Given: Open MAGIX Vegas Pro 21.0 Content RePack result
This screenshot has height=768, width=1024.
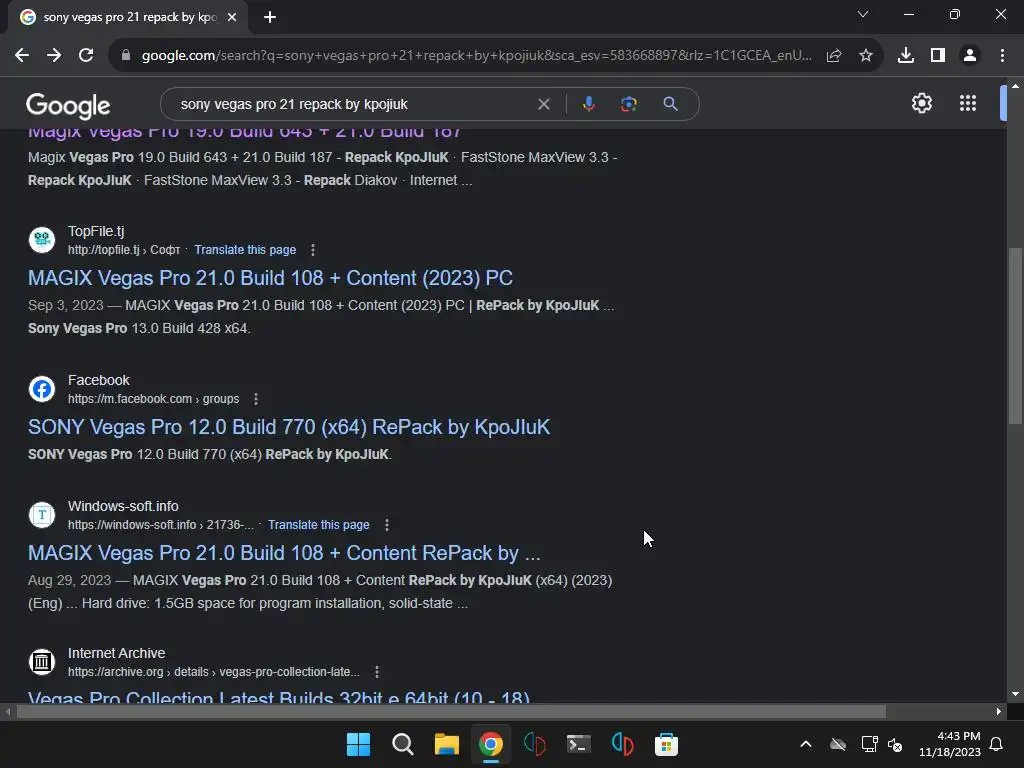Looking at the screenshot, I should coord(284,553).
